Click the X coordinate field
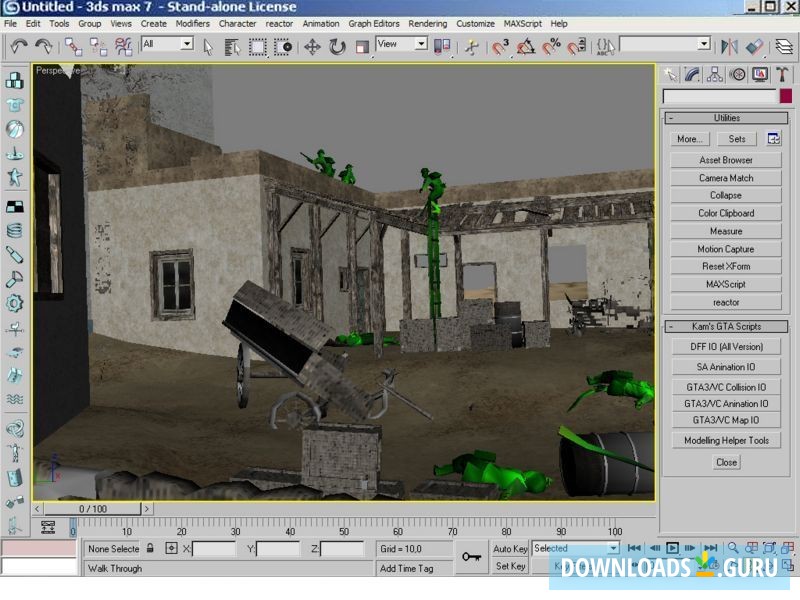 click(x=214, y=548)
